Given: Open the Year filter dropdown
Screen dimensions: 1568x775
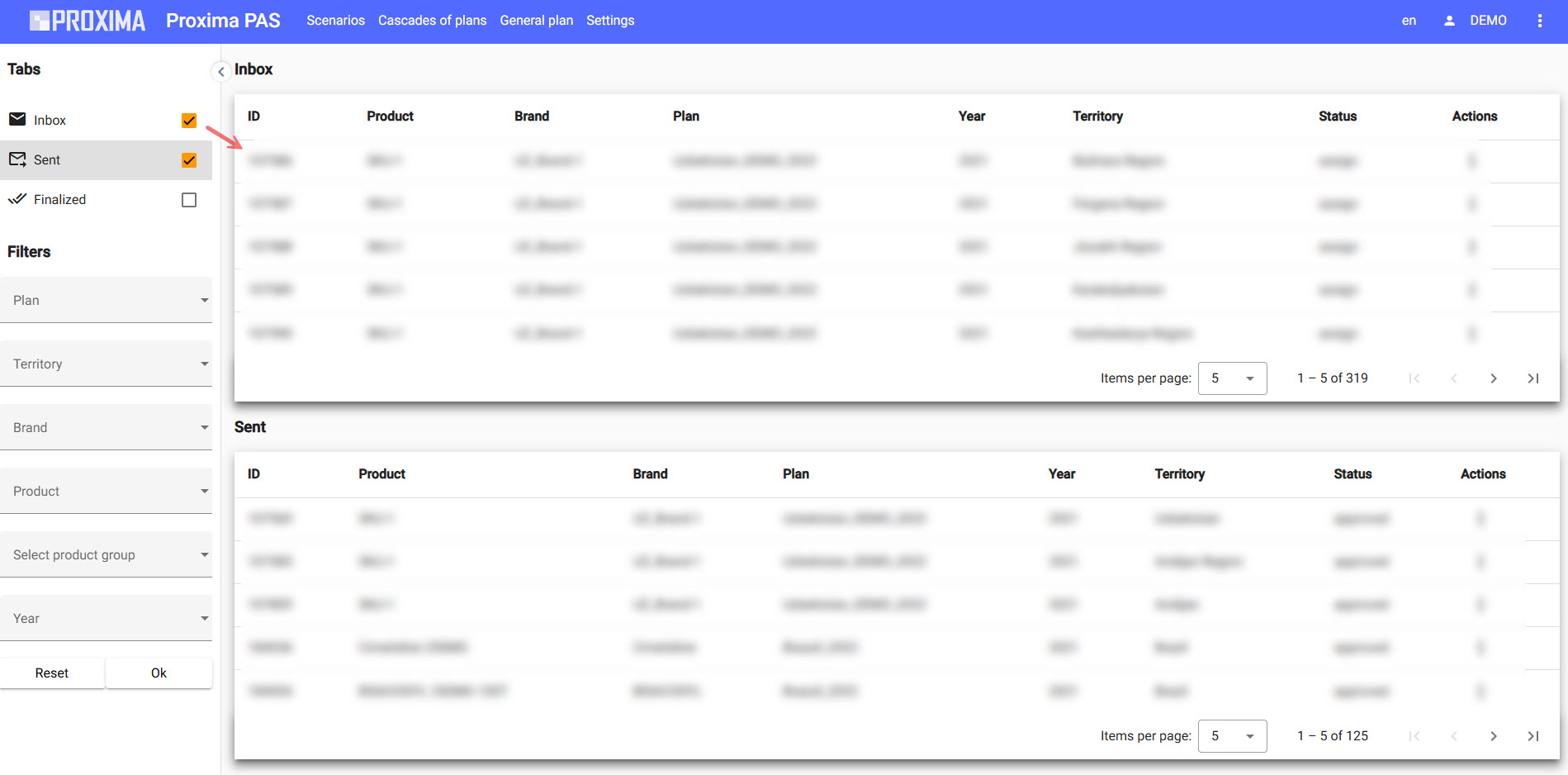Looking at the screenshot, I should (x=107, y=618).
